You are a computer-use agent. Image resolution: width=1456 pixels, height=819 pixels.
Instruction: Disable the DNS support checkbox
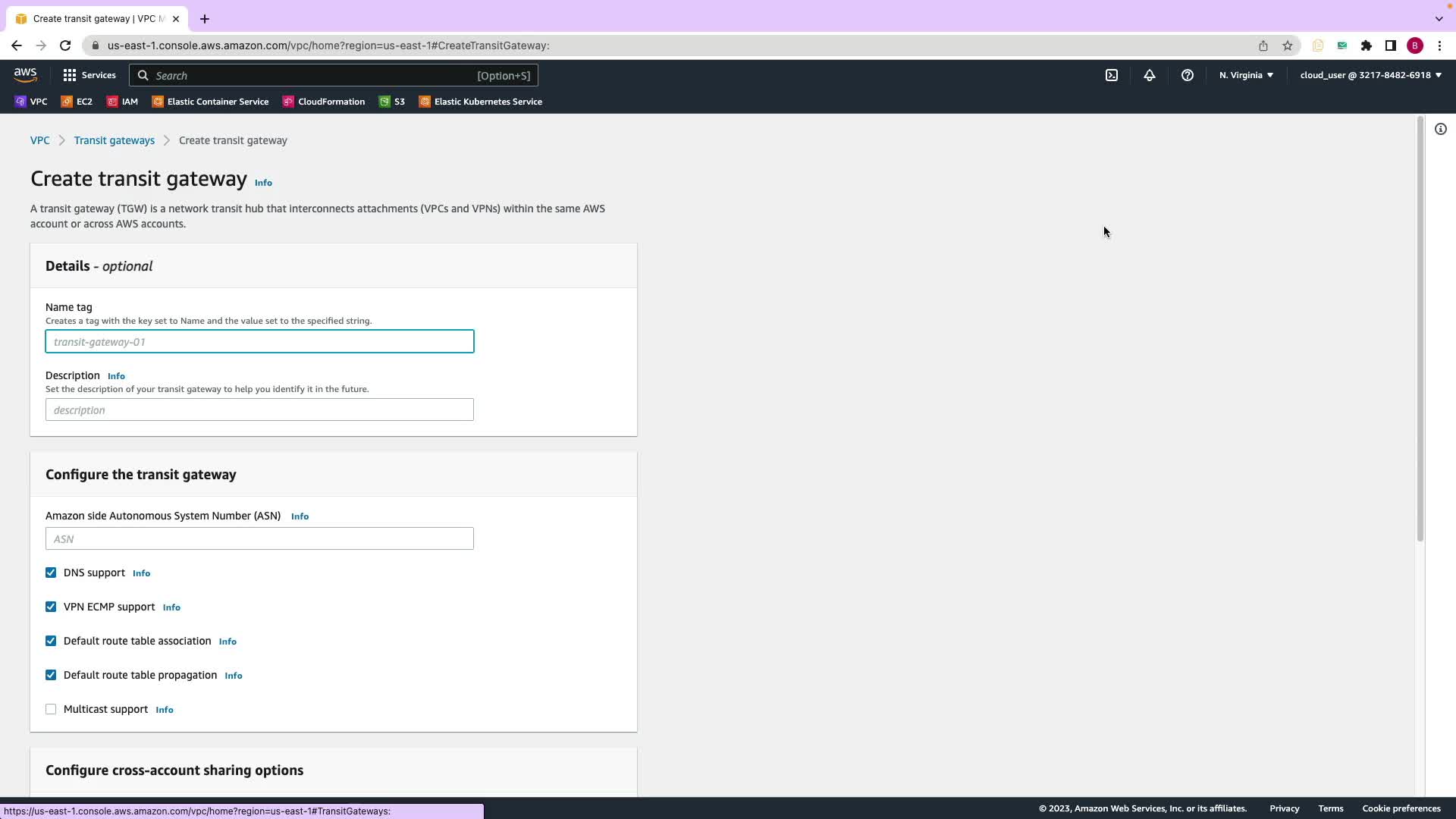(51, 573)
